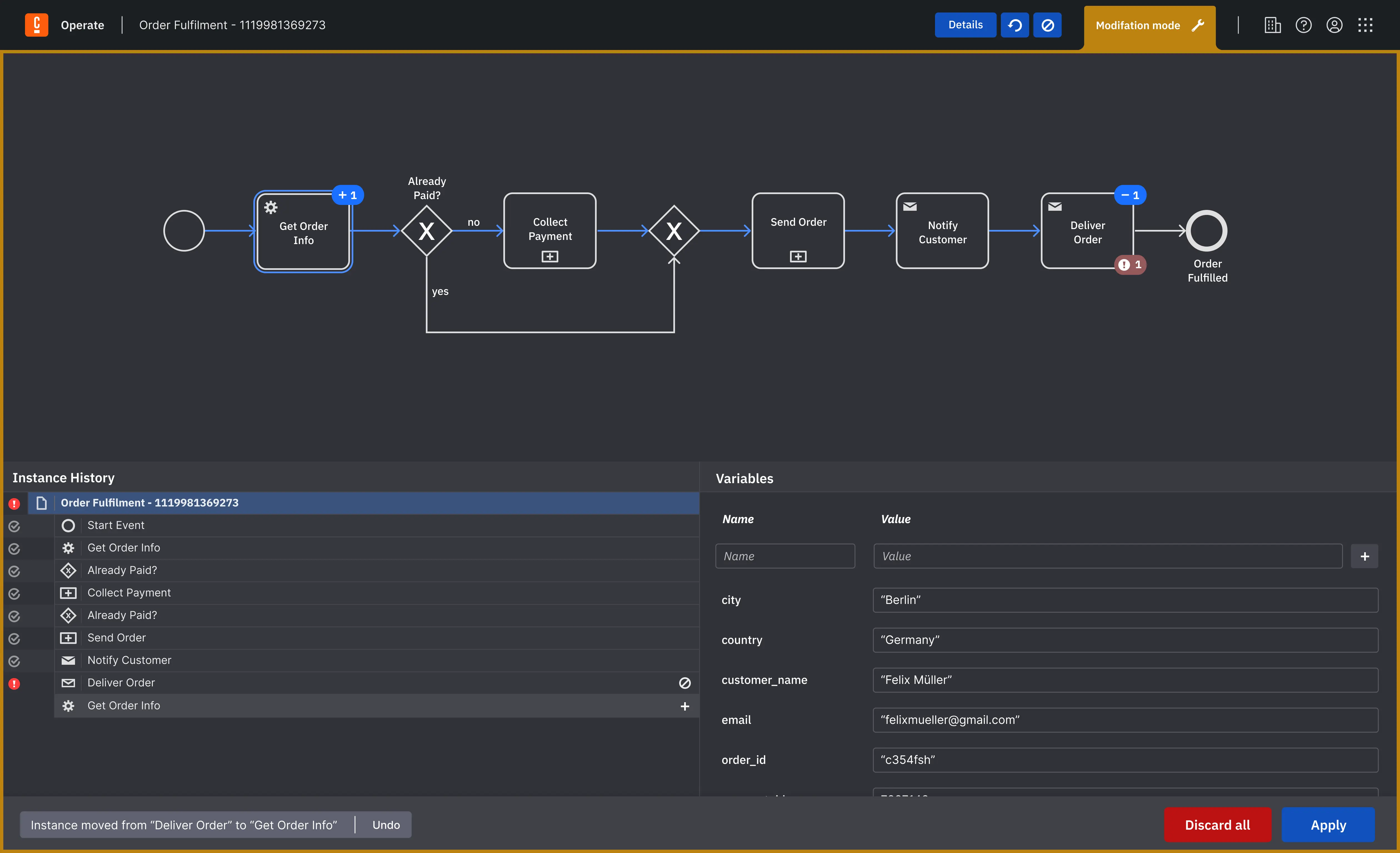Select Notify Customer history row
The height and width of the screenshot is (853, 1400).
click(377, 660)
